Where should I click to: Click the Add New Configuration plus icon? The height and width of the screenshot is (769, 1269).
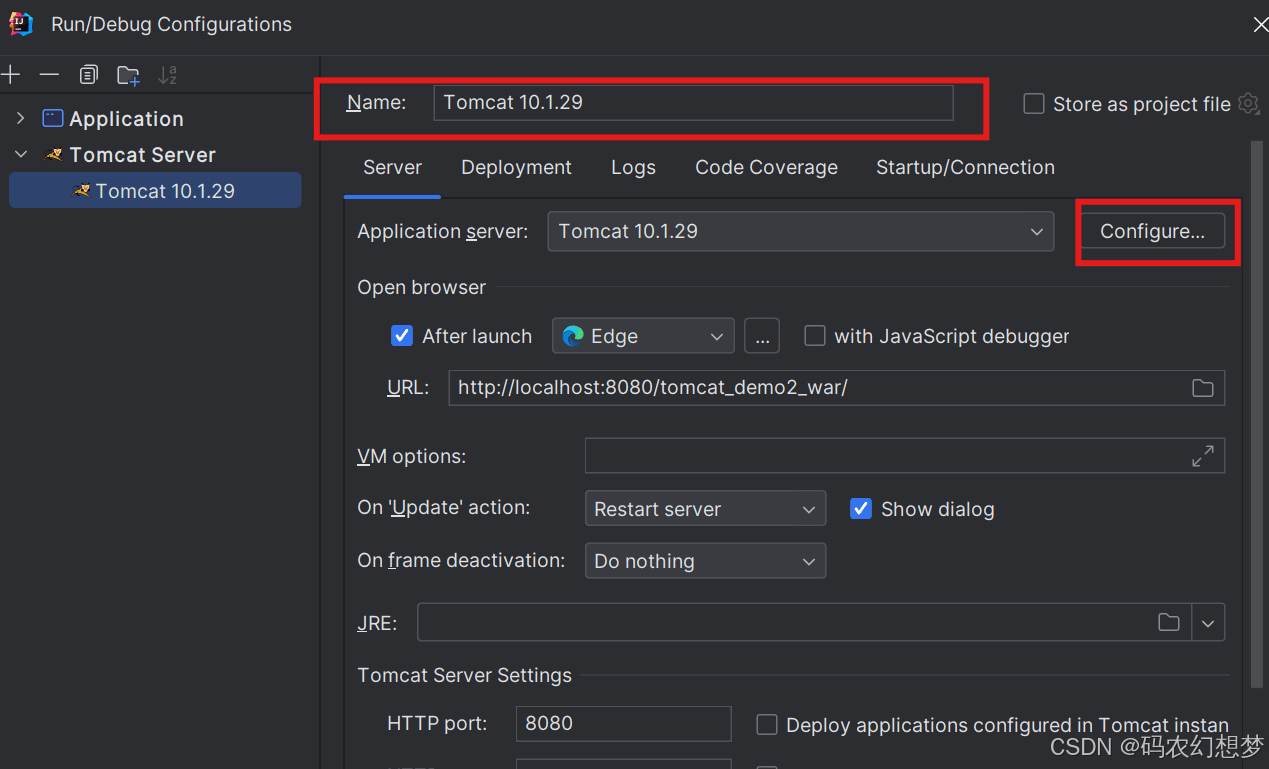(11, 75)
